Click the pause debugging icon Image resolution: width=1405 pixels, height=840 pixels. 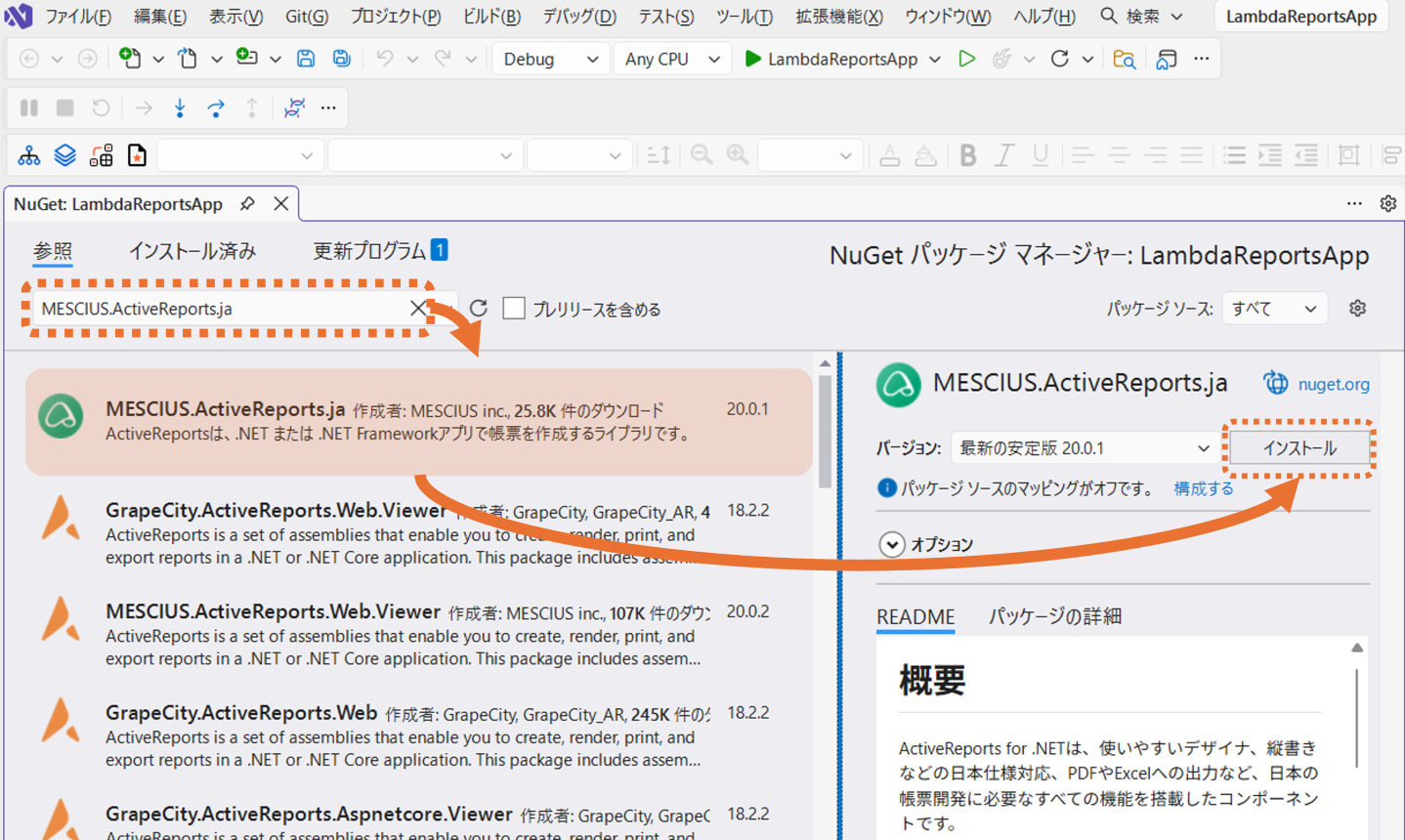coord(29,107)
